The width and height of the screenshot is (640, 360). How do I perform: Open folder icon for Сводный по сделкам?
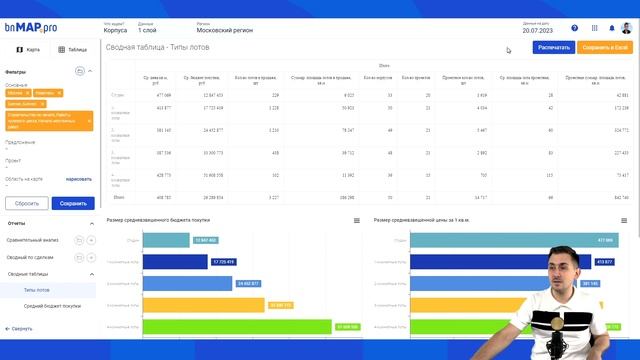(x=79, y=257)
